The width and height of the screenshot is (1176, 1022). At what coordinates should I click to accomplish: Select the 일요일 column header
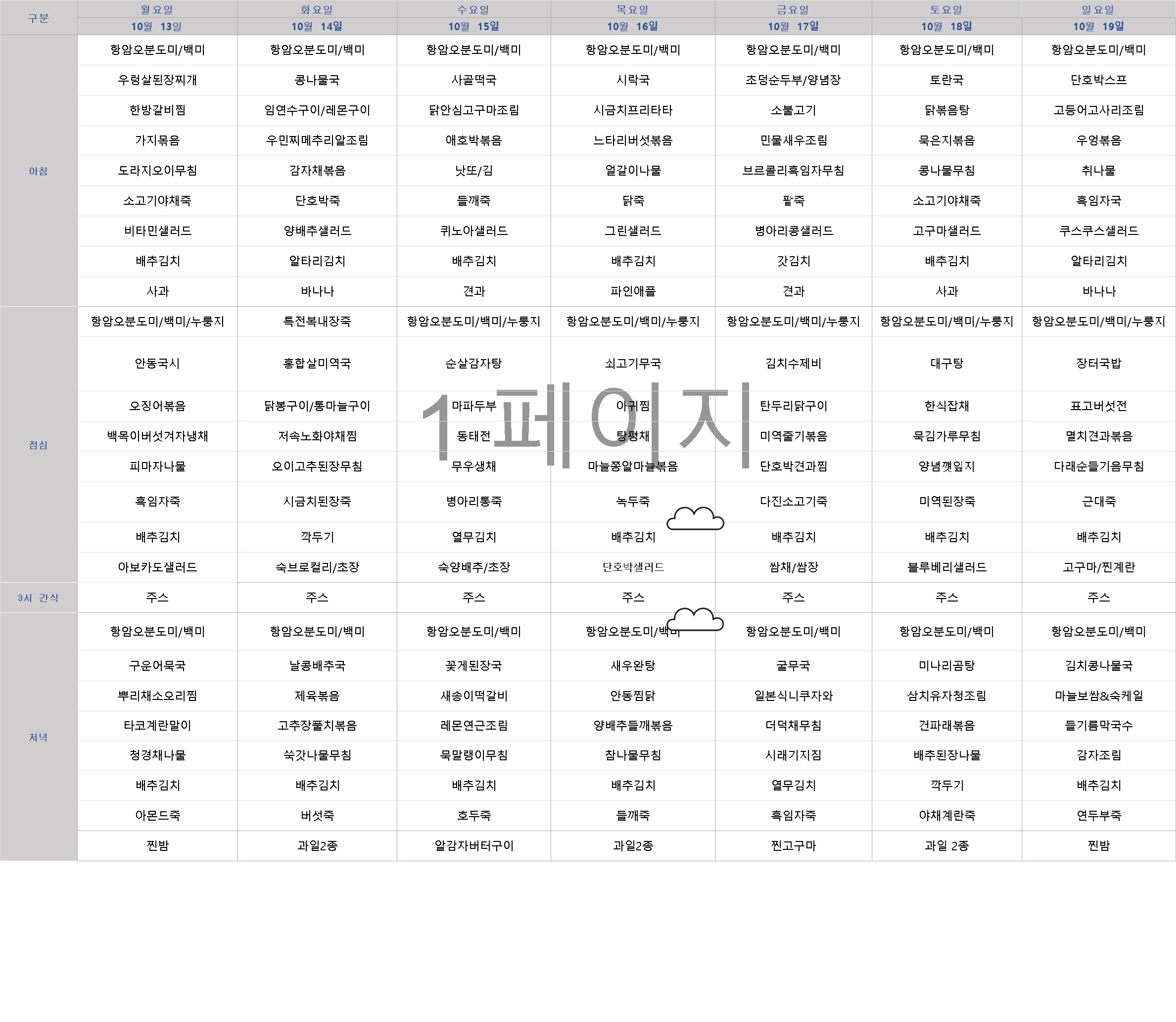click(x=1098, y=10)
